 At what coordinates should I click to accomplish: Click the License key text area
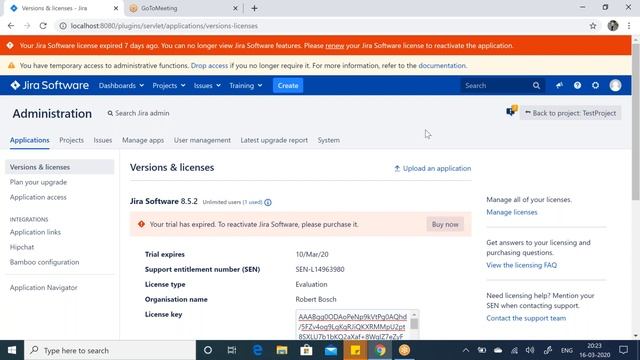click(357, 325)
